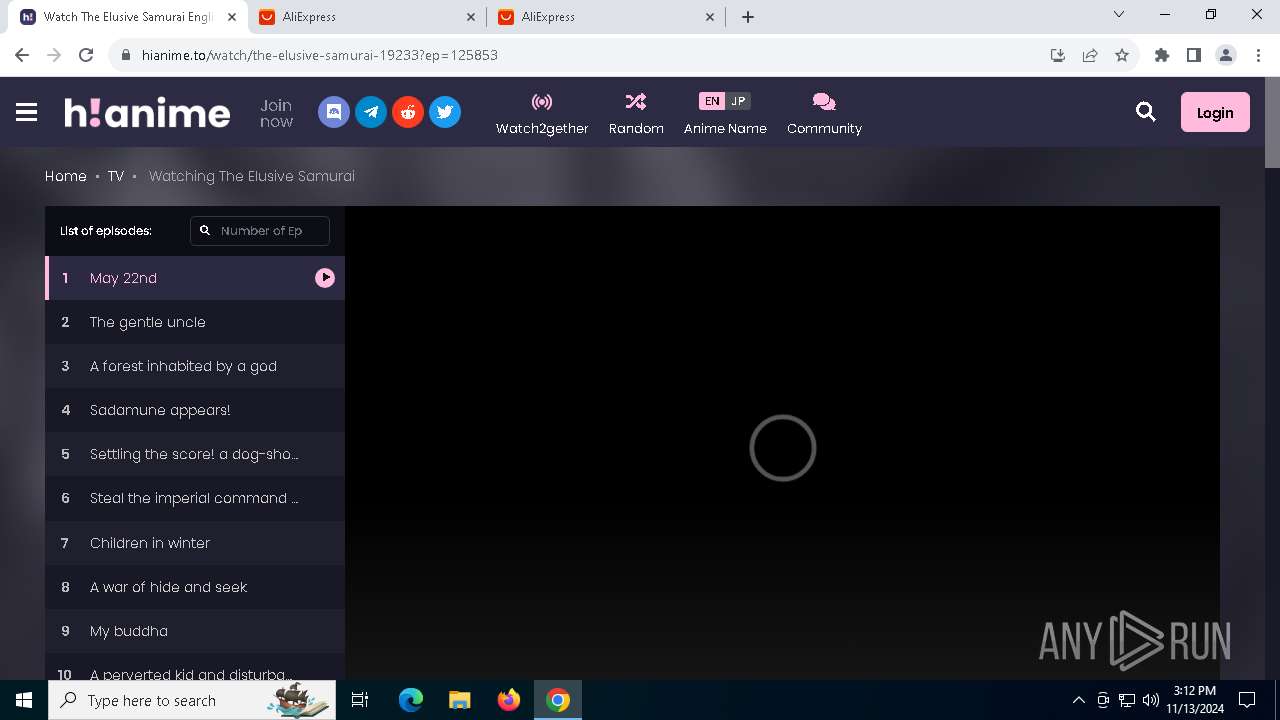This screenshot has width=1280, height=720.
Task: Switch to The Elusive Samurai tab
Action: [x=129, y=17]
